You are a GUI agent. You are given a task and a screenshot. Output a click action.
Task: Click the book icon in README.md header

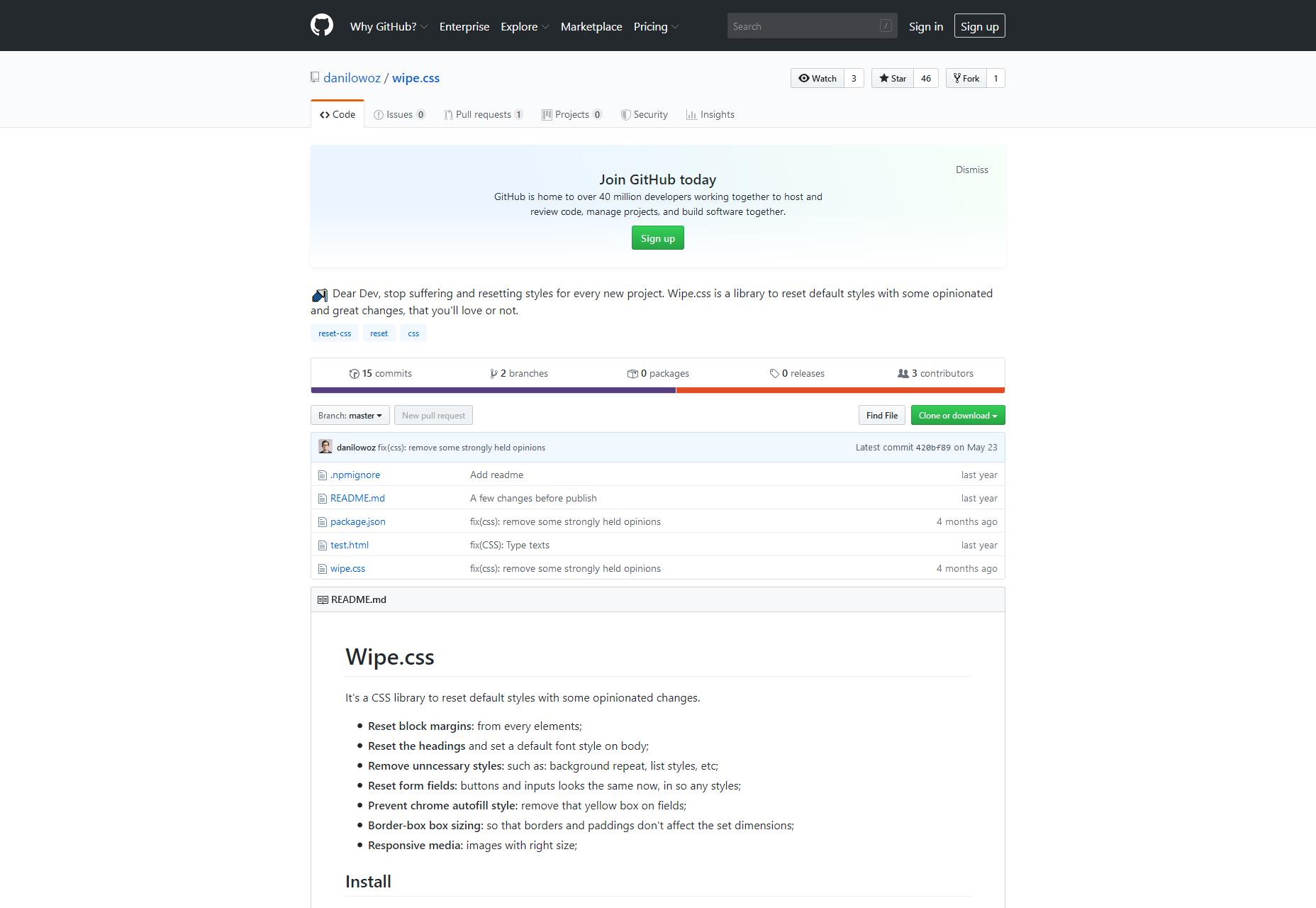323,600
